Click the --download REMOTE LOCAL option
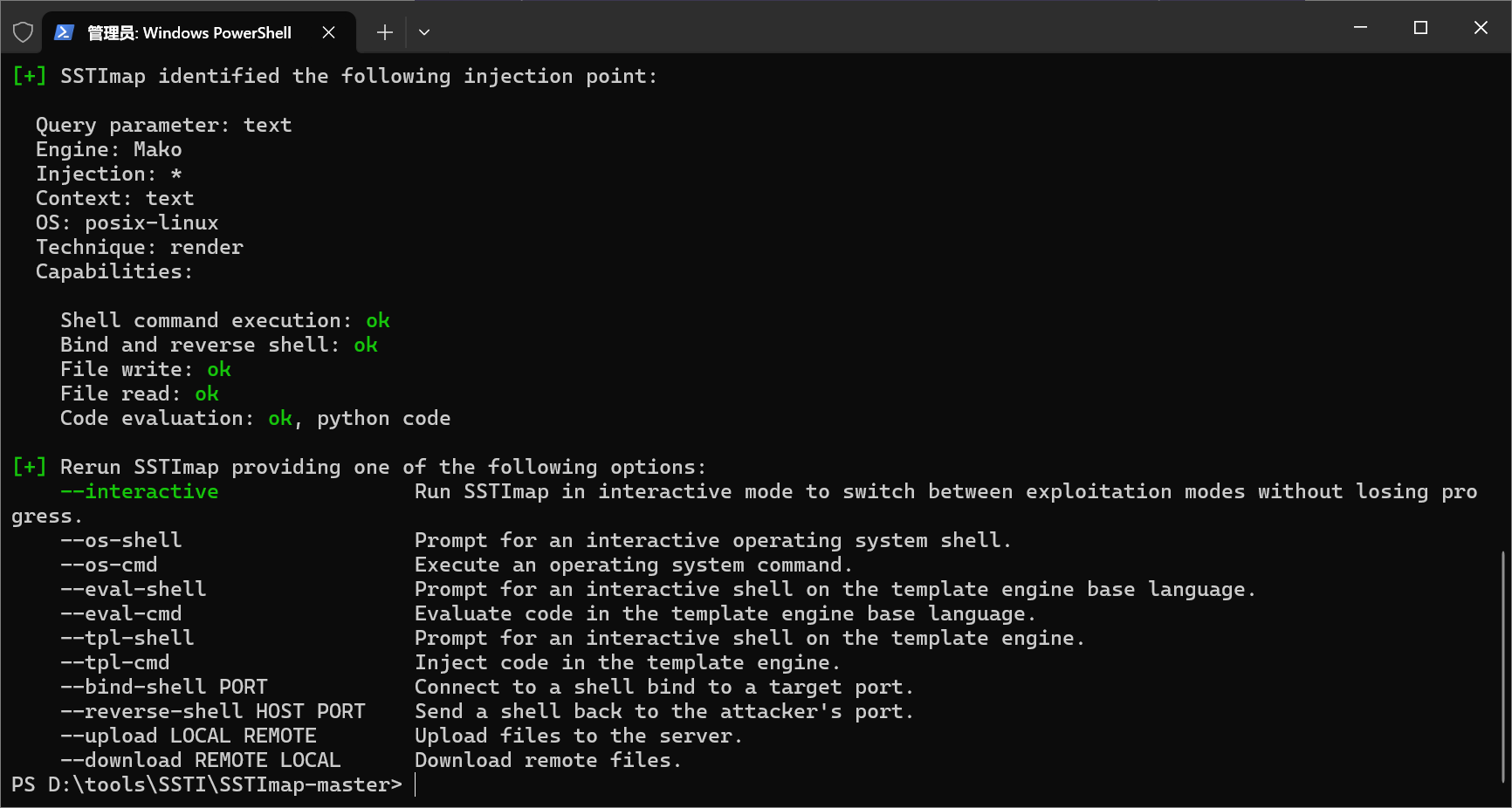The height and width of the screenshot is (808, 1512). click(x=201, y=761)
